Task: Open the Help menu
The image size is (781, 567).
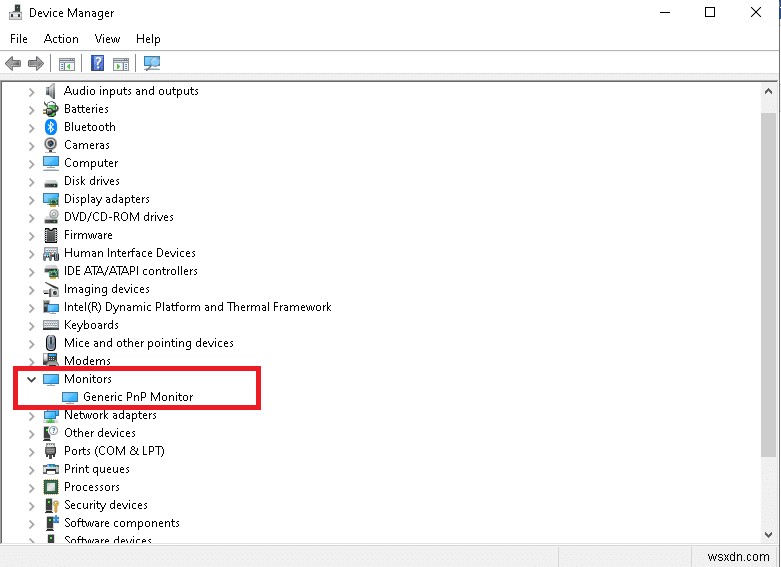Action: click(148, 39)
